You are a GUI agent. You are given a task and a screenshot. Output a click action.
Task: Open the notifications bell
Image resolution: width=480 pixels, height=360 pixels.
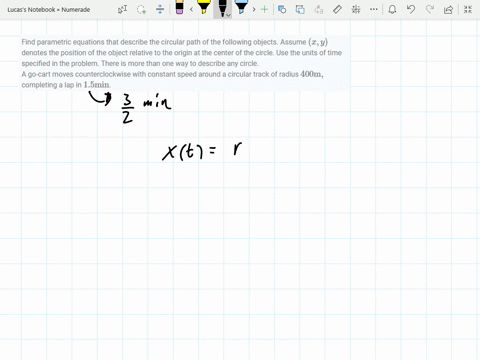click(392, 9)
